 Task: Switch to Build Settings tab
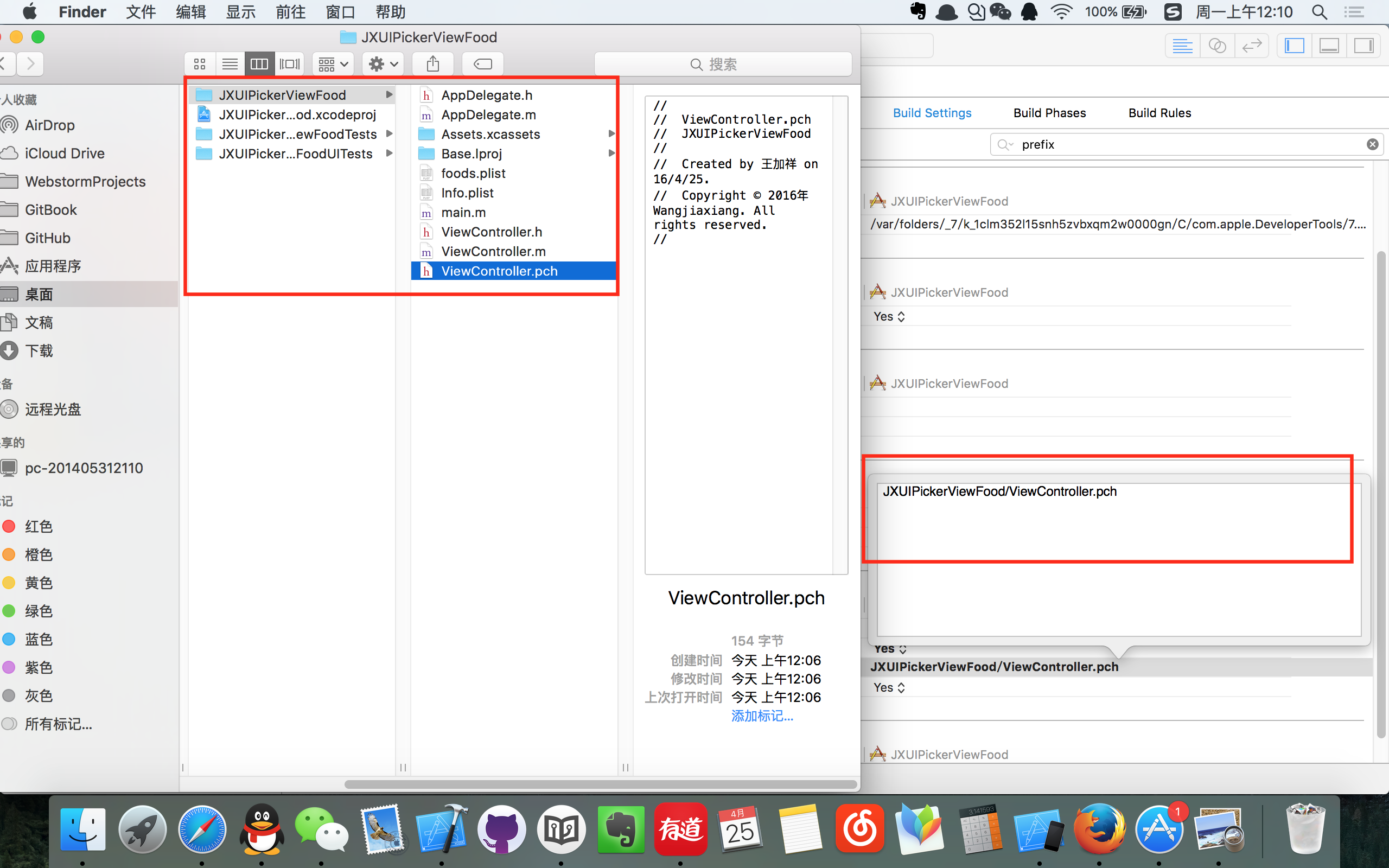[932, 113]
